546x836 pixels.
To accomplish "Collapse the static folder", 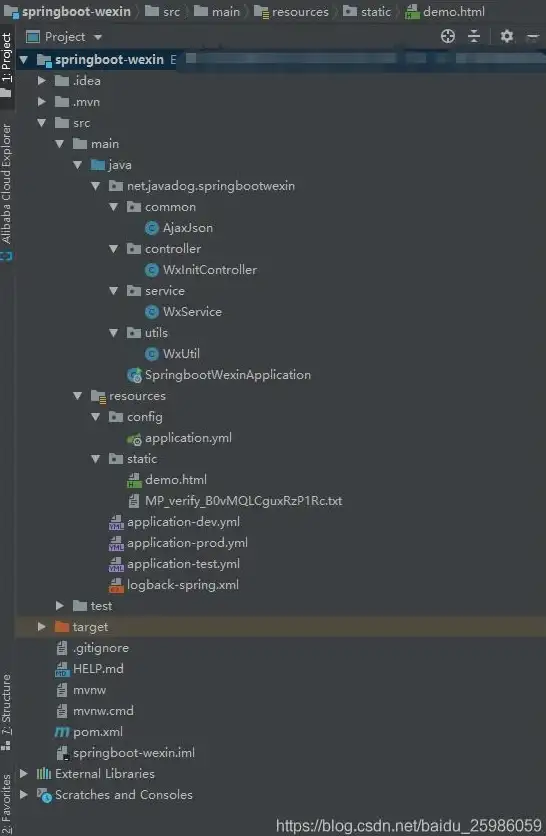I will tap(96, 459).
